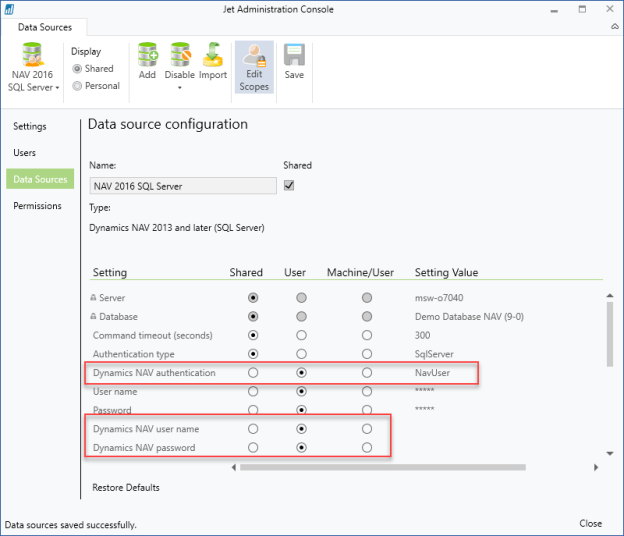
Task: Minimize the Jet Administration Console window
Action: pyautogui.click(x=554, y=10)
